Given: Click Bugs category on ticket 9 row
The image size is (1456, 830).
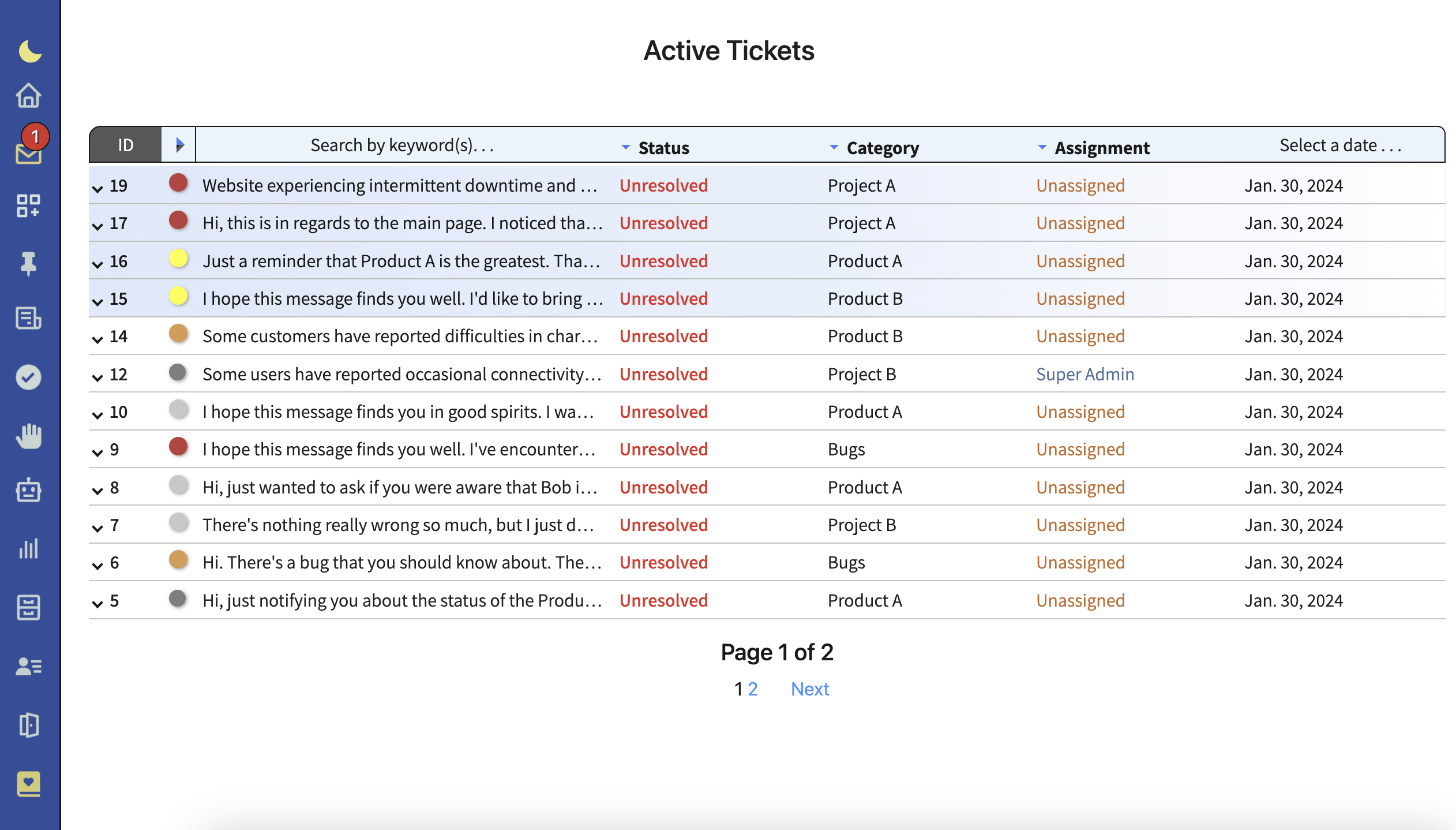Looking at the screenshot, I should [x=846, y=449].
